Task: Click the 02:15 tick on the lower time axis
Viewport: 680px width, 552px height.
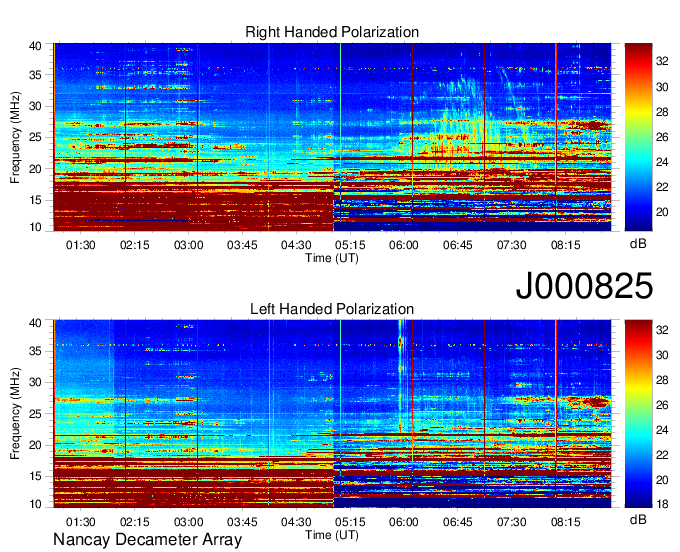Action: click(x=134, y=522)
